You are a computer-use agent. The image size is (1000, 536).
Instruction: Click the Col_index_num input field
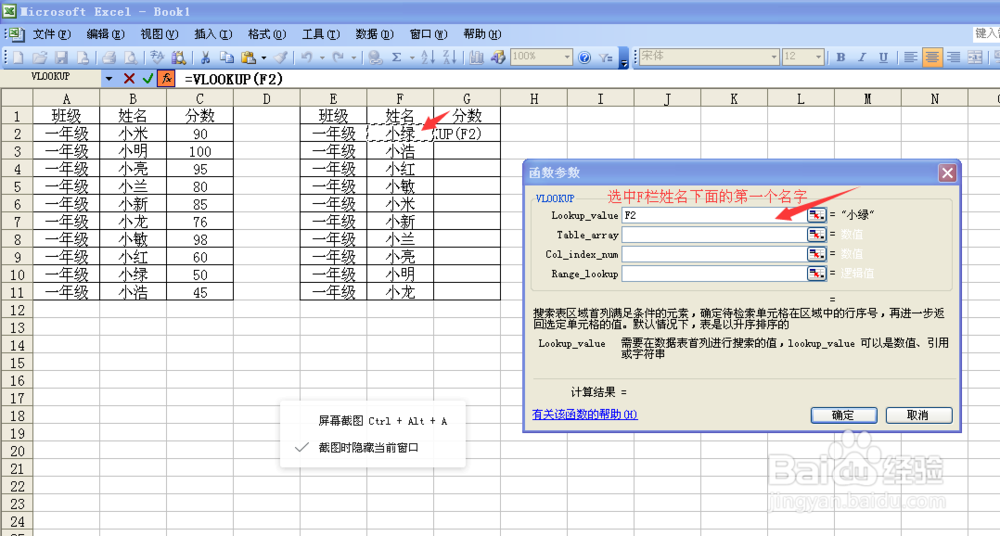pos(714,254)
